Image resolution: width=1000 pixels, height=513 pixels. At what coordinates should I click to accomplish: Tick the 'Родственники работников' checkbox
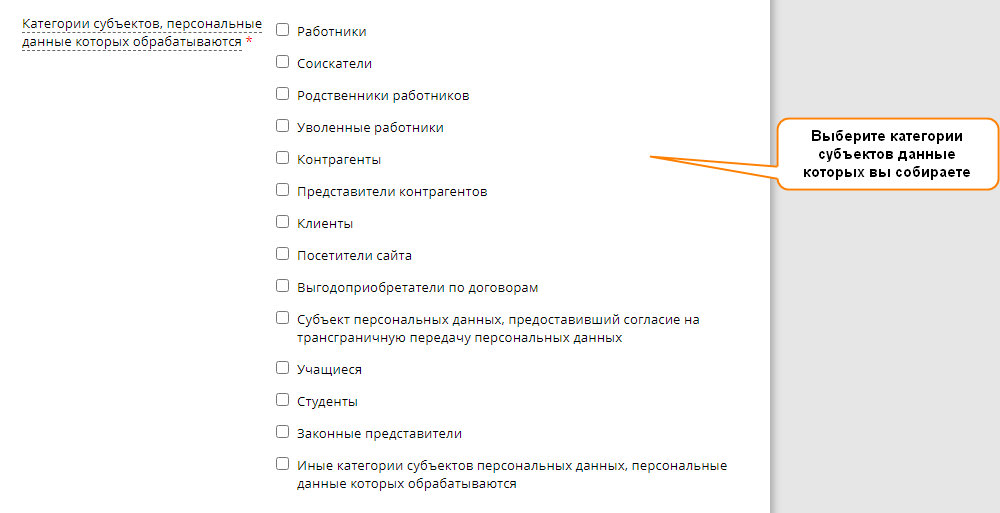click(282, 95)
